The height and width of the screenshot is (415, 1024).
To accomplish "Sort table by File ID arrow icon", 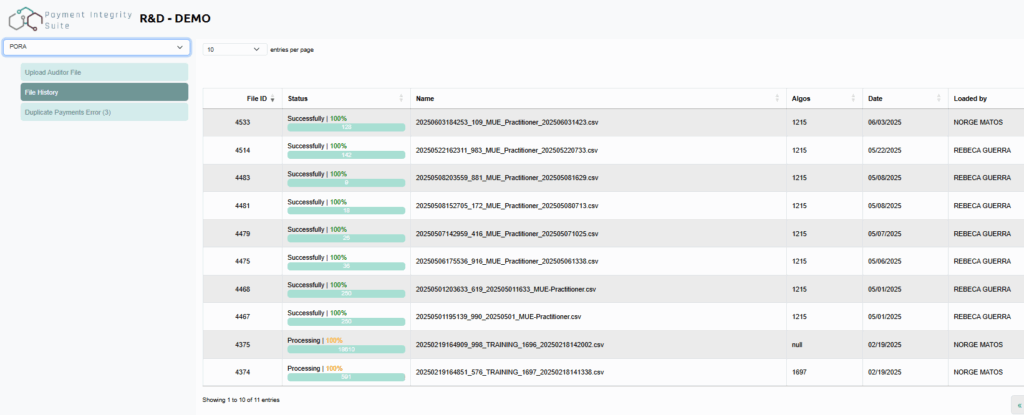I will (x=273, y=99).
